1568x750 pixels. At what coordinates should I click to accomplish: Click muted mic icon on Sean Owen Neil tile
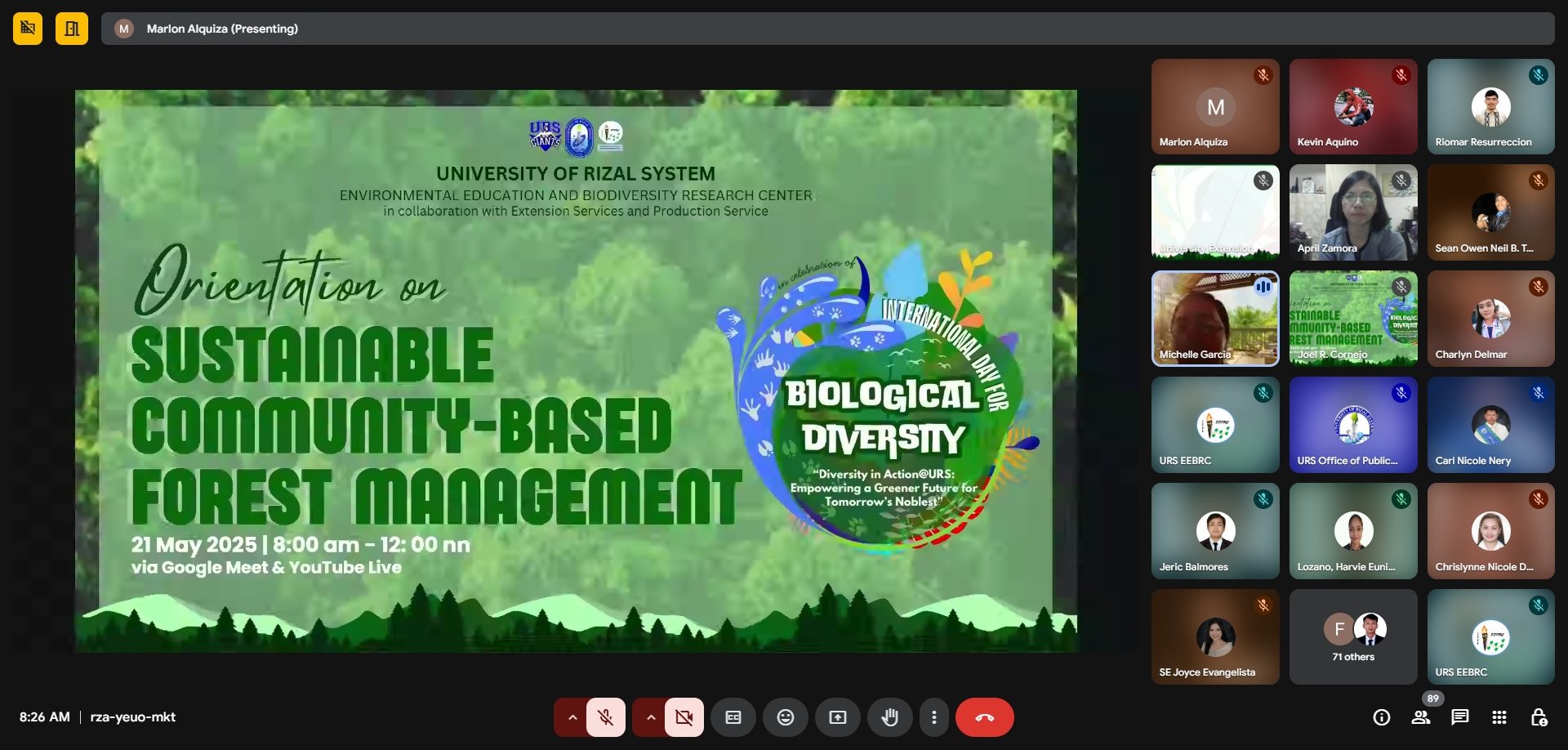(1539, 181)
